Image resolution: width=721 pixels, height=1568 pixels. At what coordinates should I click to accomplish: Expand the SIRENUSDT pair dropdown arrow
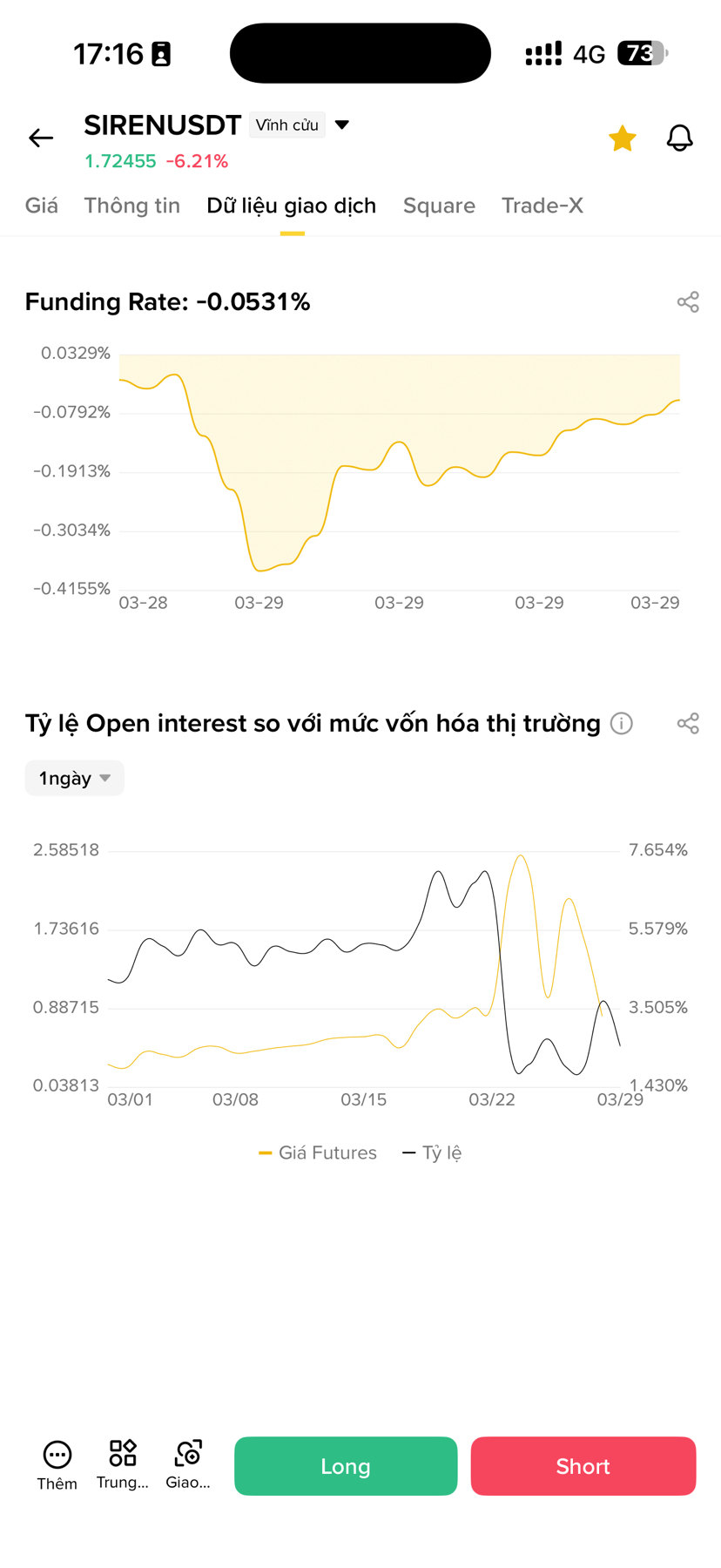point(342,125)
